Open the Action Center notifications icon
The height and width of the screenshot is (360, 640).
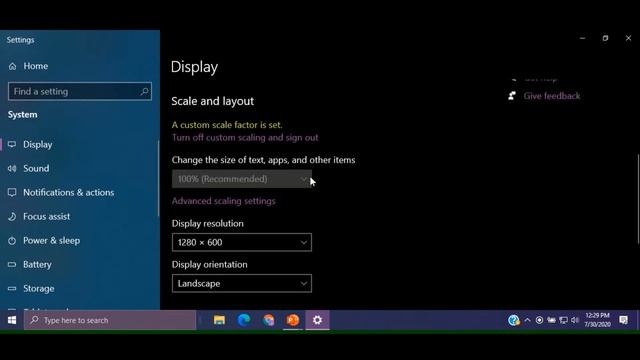[x=623, y=320]
